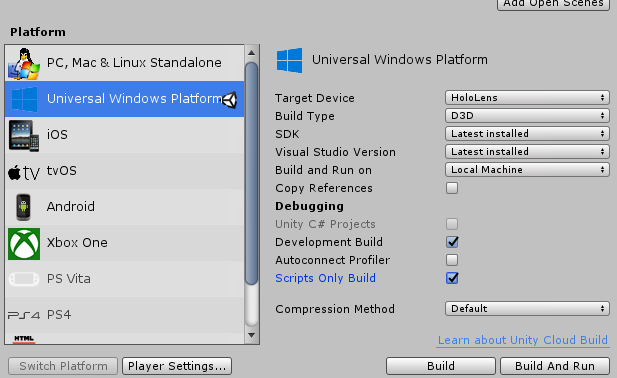Click the Scripts Only Build label

[325, 278]
